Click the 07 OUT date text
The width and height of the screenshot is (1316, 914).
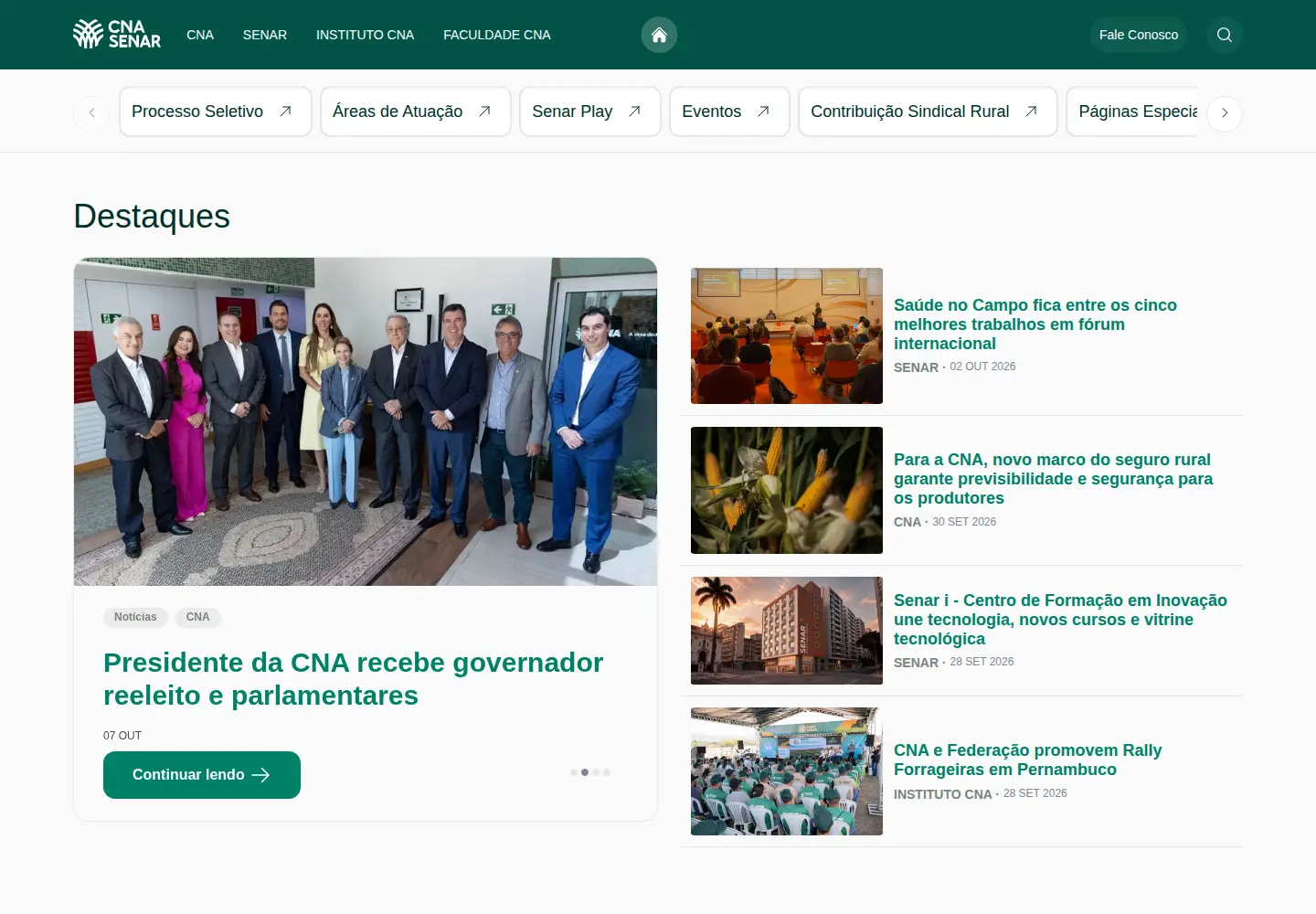(x=122, y=736)
